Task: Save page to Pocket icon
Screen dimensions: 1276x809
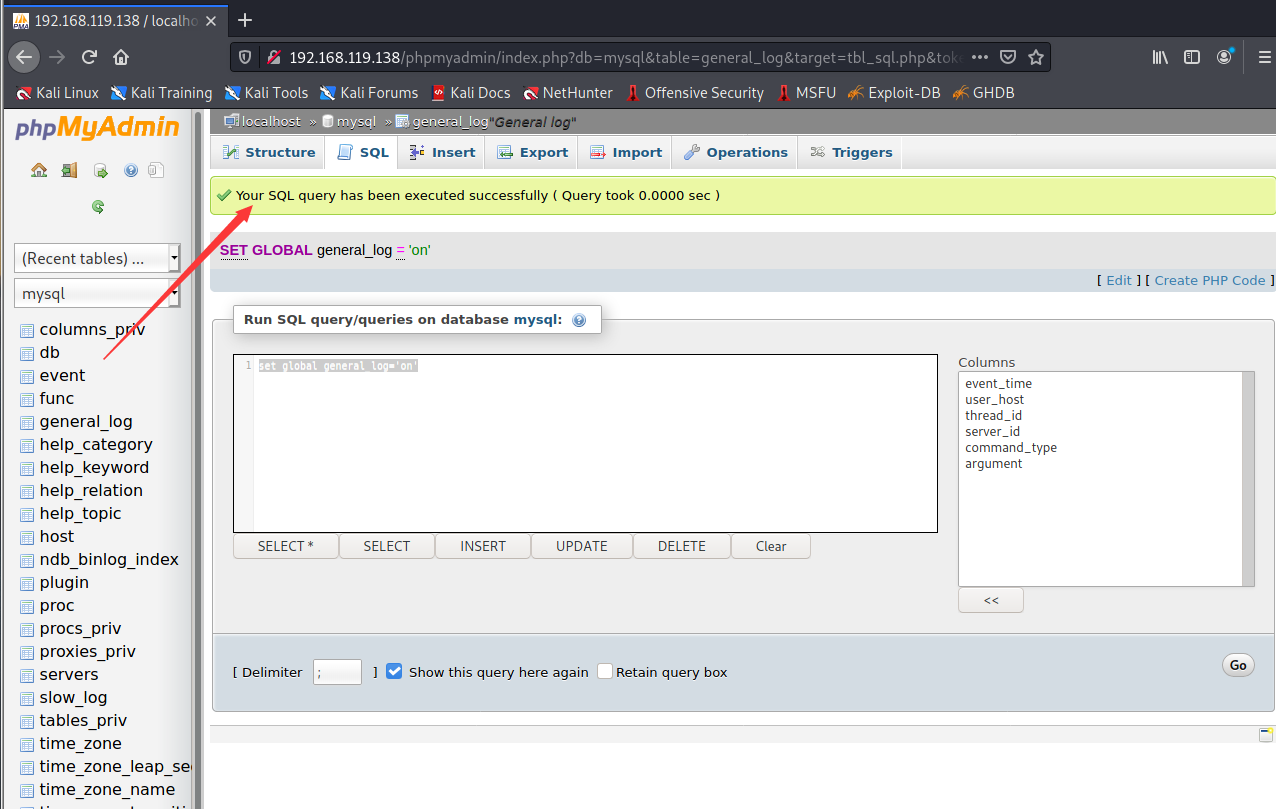Action: tap(1009, 57)
